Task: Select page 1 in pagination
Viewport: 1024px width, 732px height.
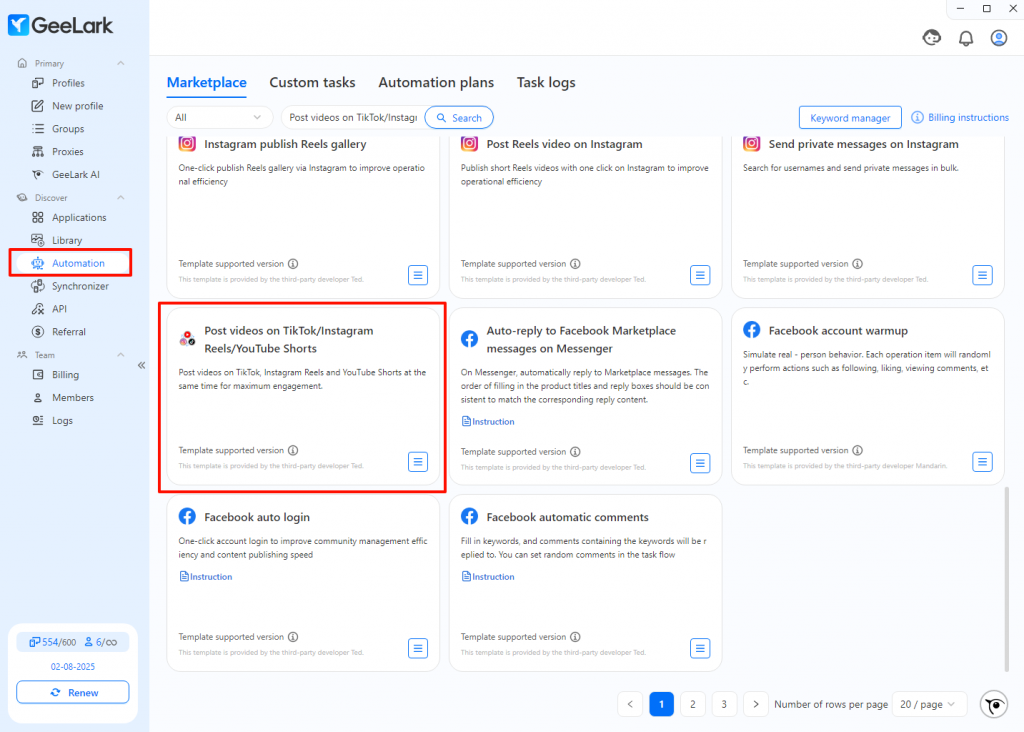Action: pos(662,704)
